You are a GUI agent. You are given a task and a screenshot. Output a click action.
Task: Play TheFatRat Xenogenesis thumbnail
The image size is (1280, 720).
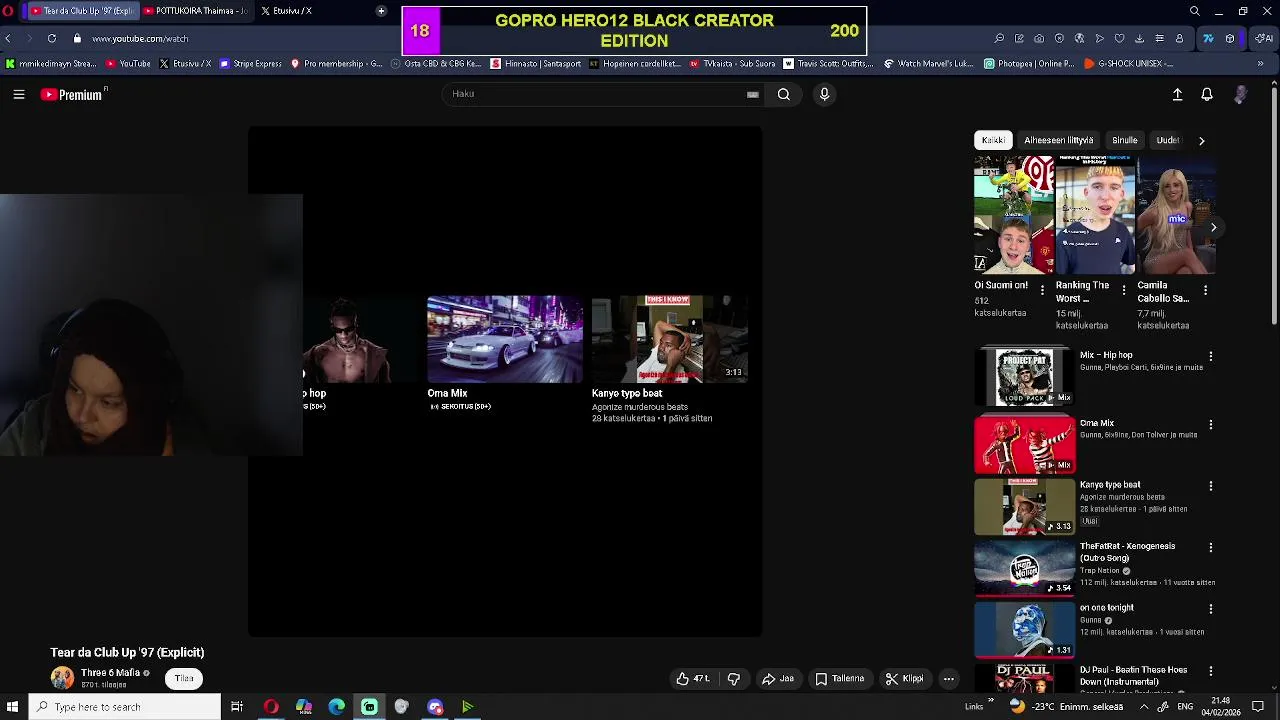coord(1024,567)
